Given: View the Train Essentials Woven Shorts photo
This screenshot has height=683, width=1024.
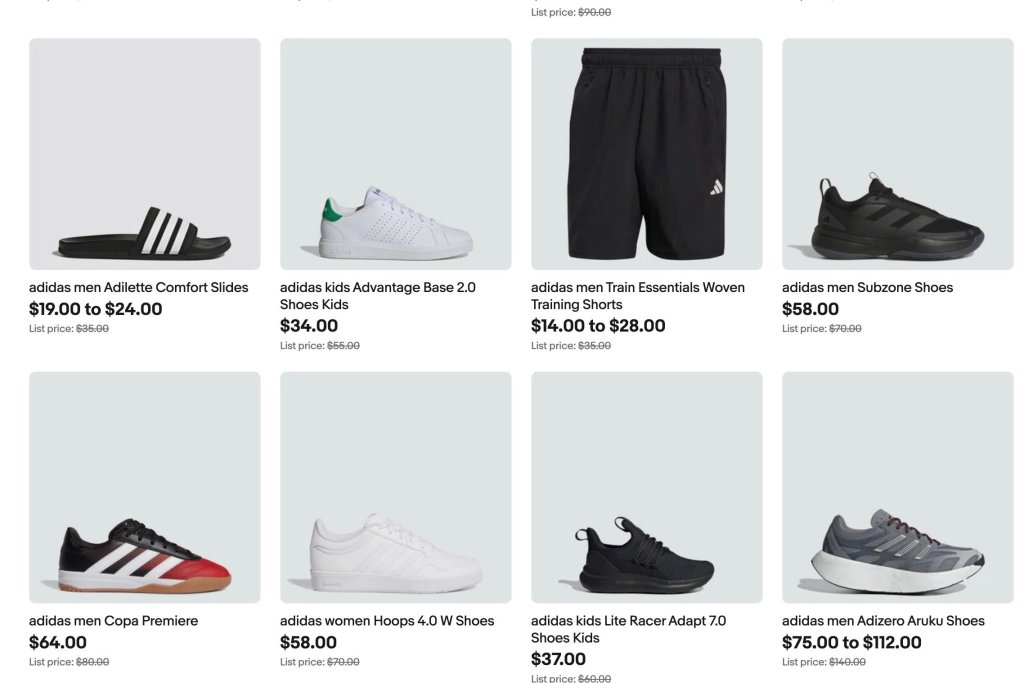Looking at the screenshot, I should point(646,154).
